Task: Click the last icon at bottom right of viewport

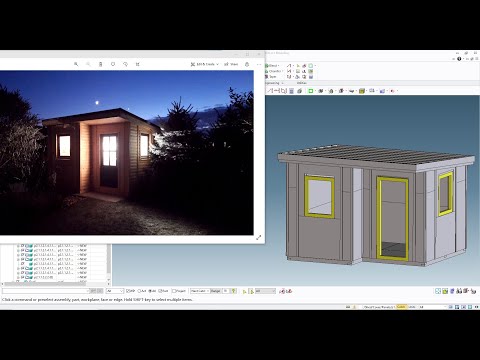Action: click(473, 291)
